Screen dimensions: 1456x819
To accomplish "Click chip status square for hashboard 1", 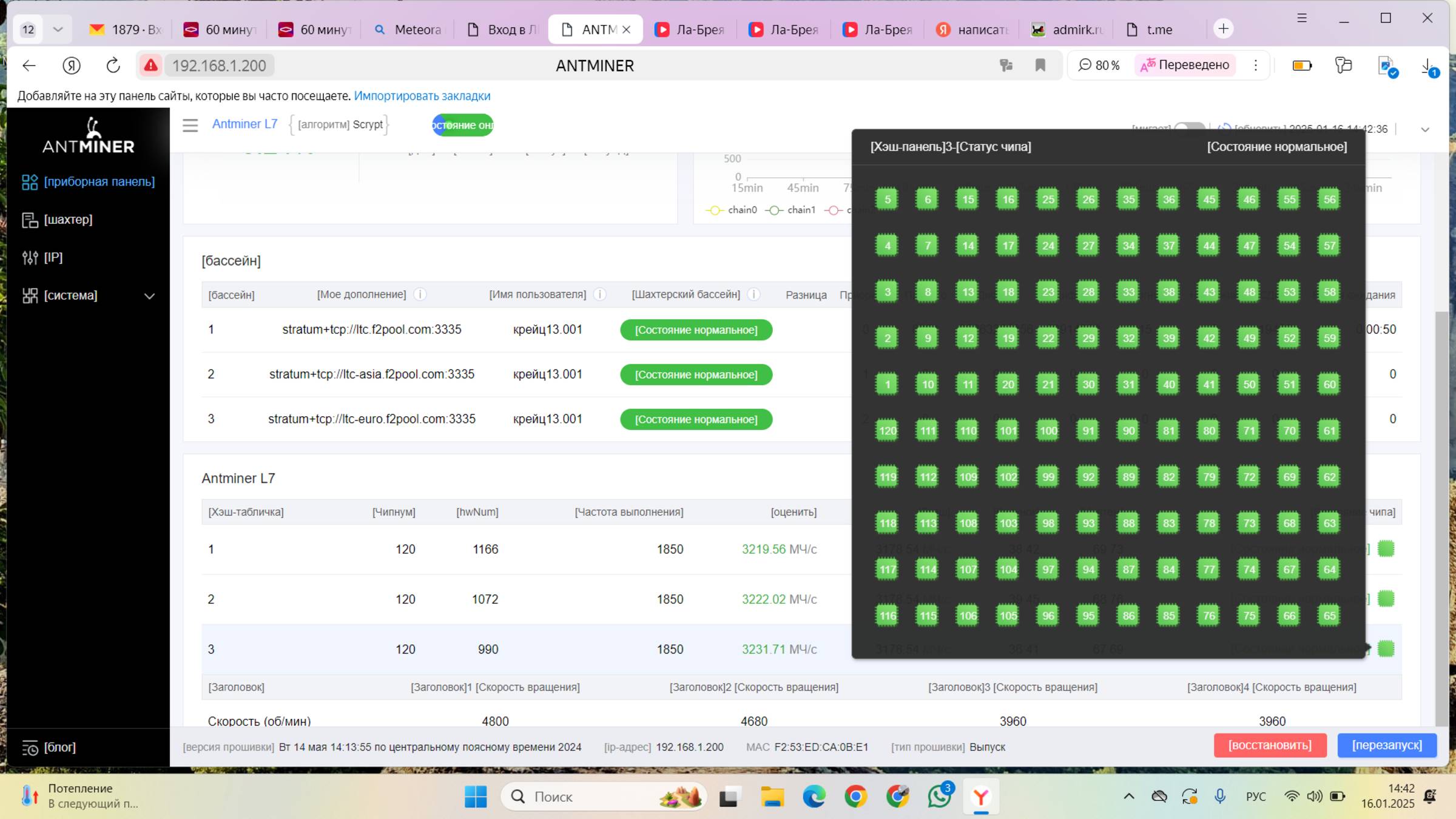I will (x=1386, y=549).
